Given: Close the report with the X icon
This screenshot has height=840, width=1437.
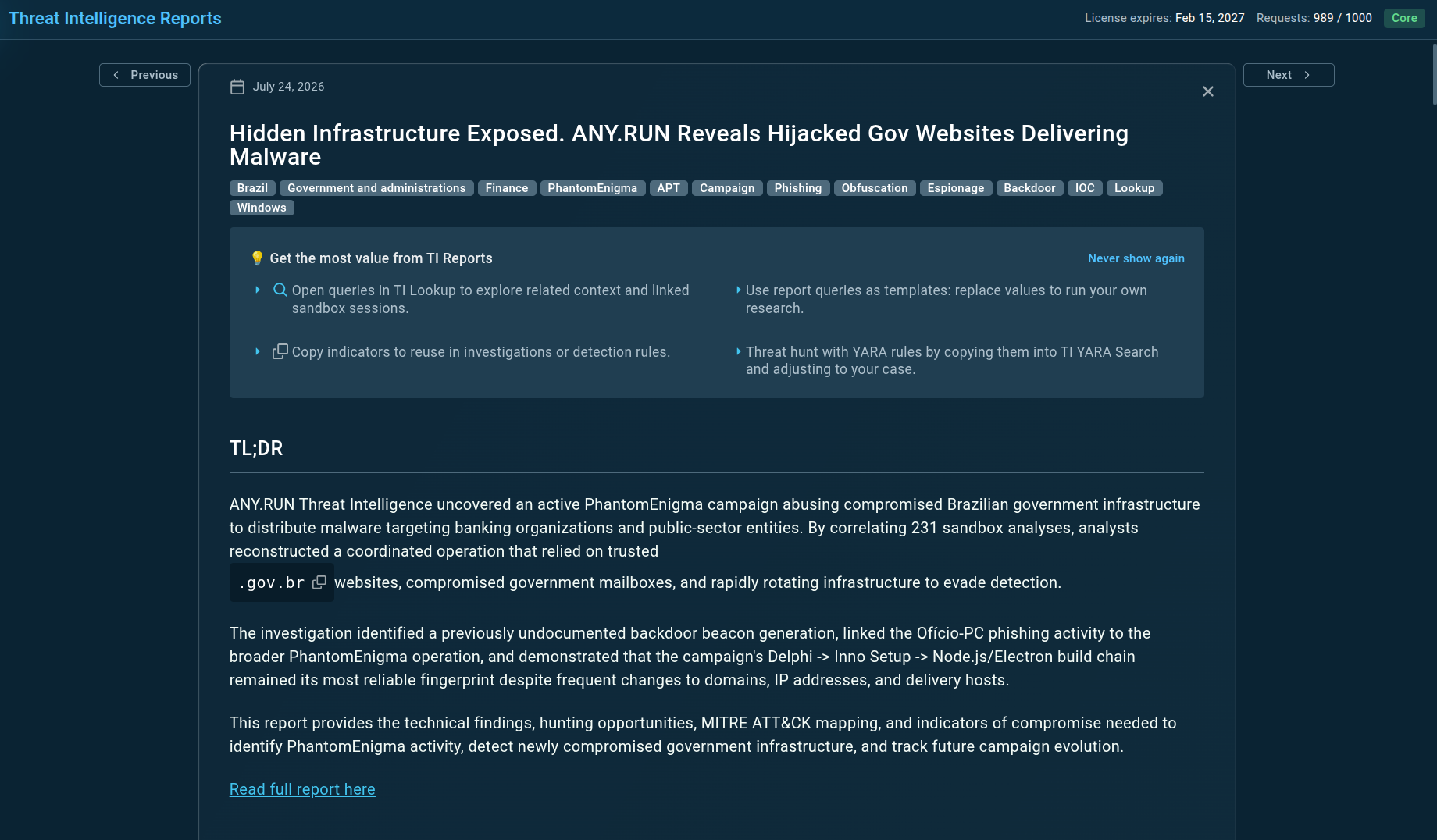Looking at the screenshot, I should (x=1208, y=91).
